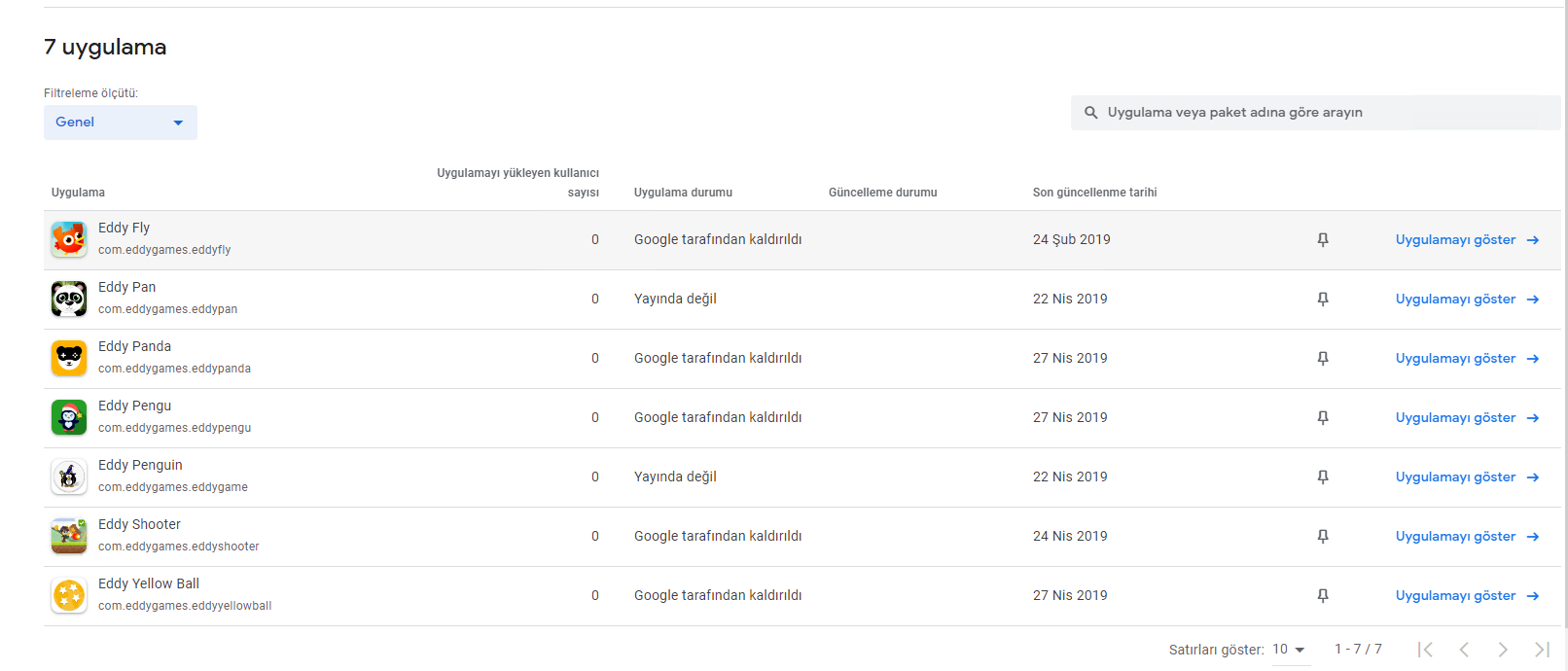
Task: Open the Eddy Penguin app icon
Action: (69, 477)
